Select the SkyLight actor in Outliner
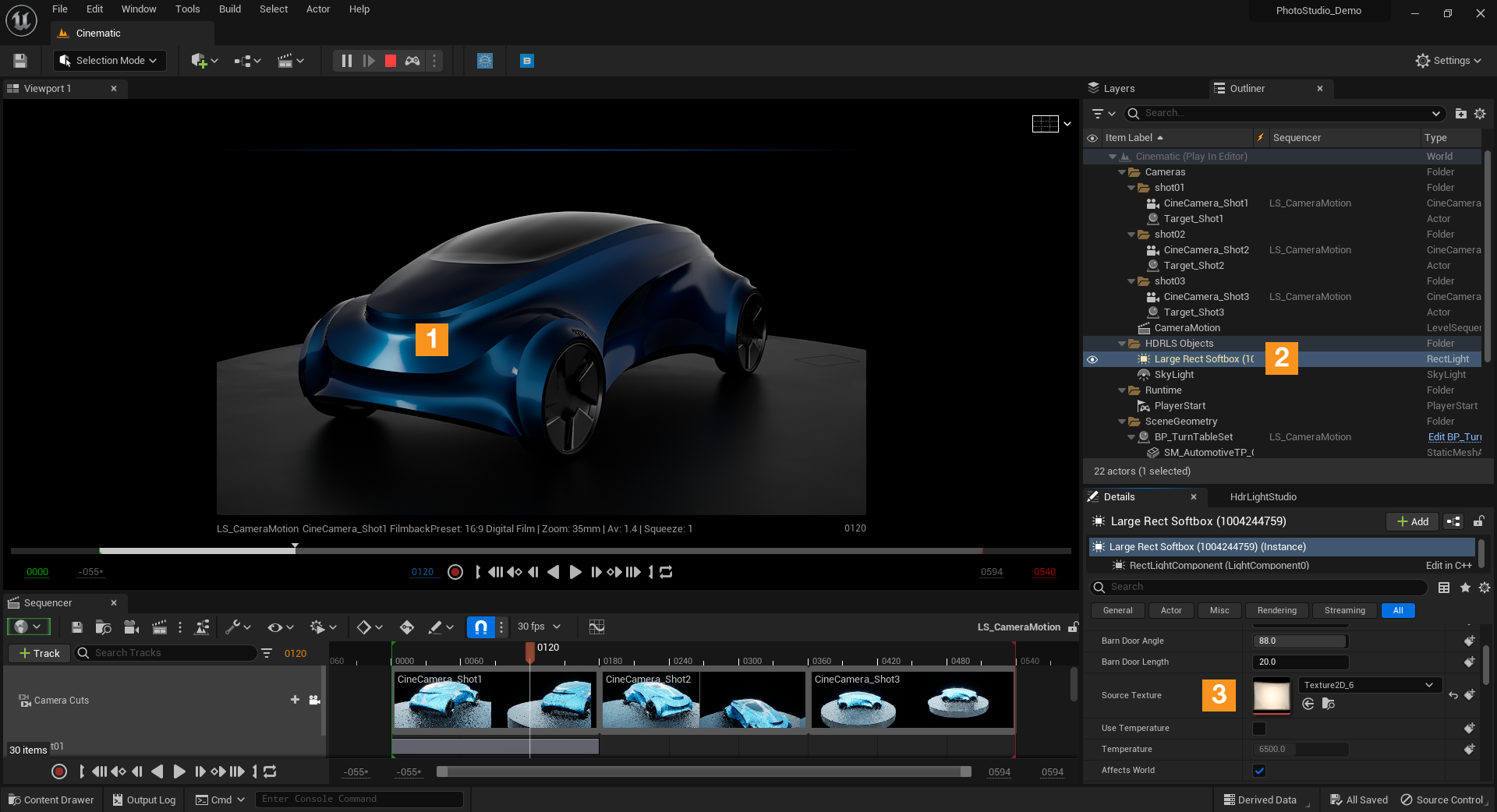Screen dimensions: 1497x812 click(x=1174, y=375)
